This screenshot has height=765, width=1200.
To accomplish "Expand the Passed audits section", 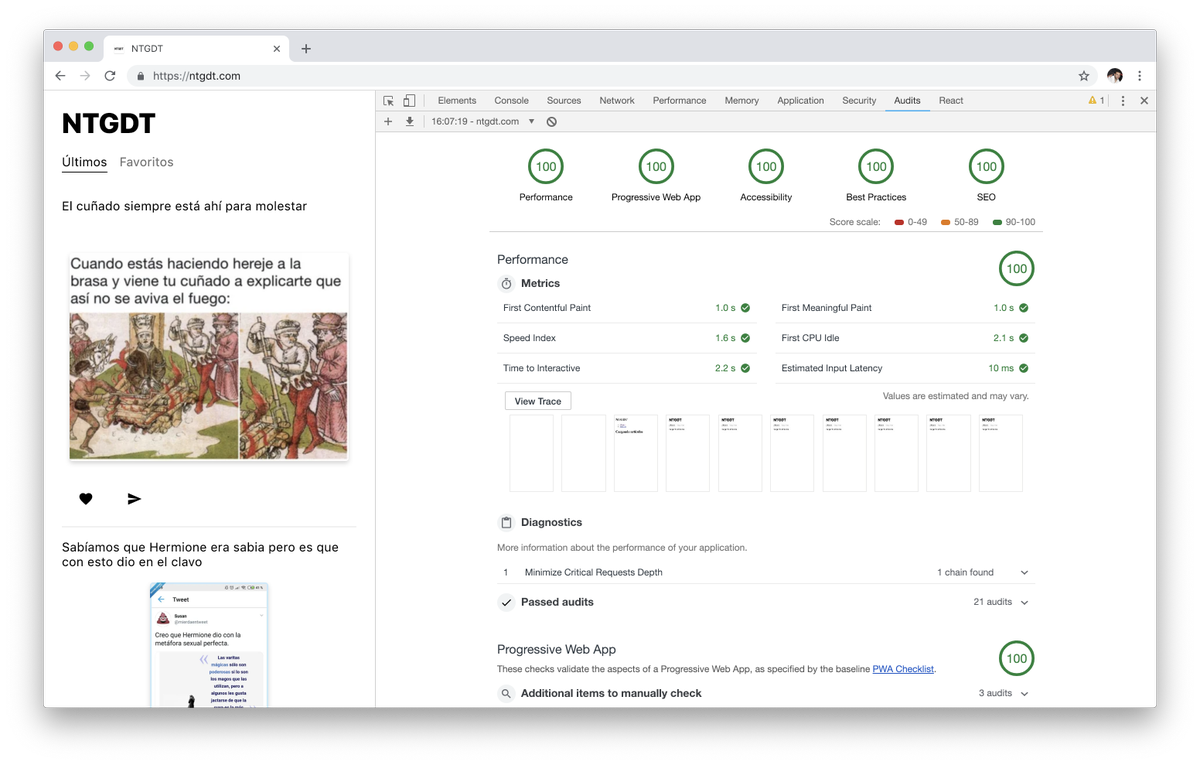I will click(1024, 603).
